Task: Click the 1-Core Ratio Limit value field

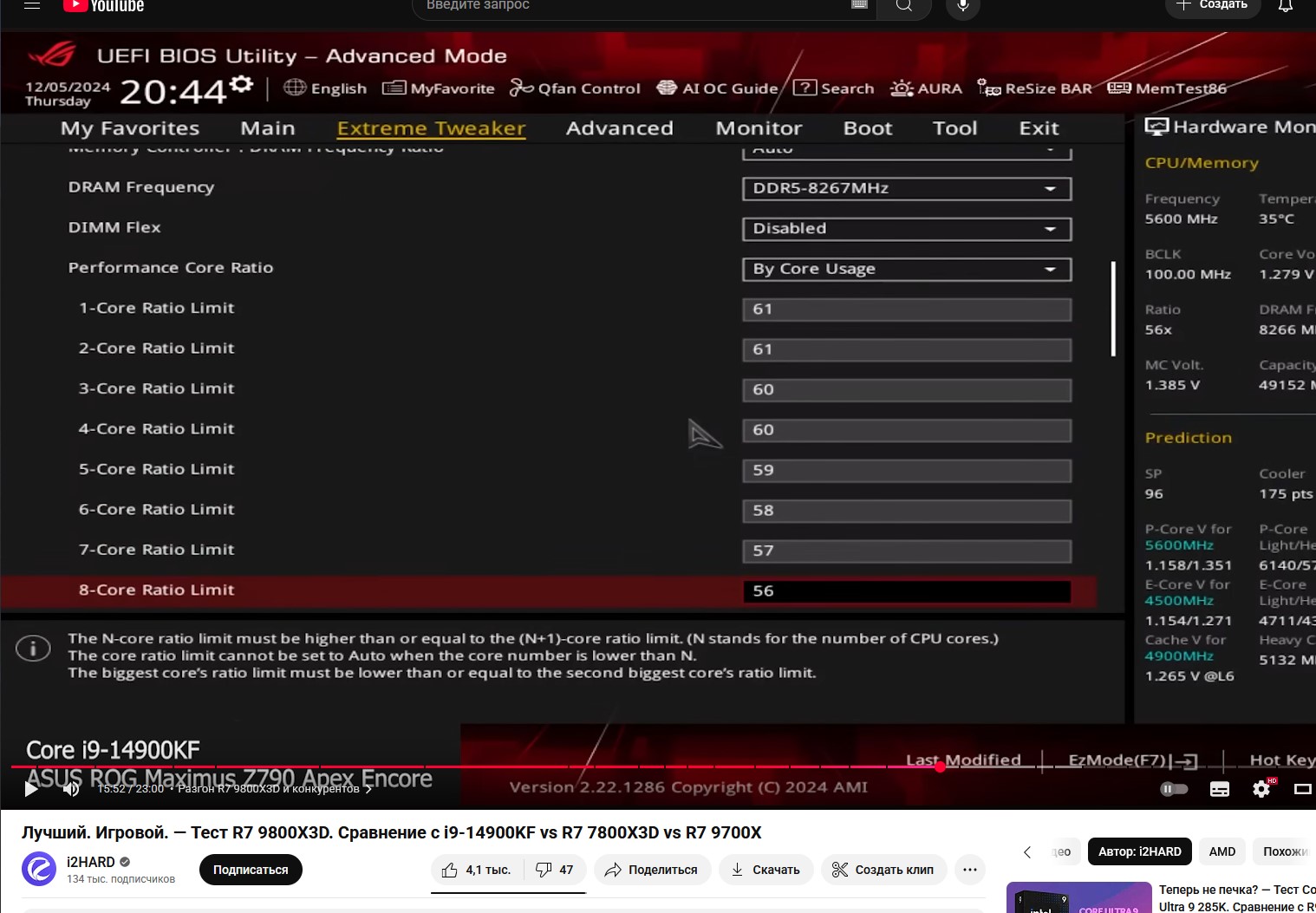Action: pos(907,310)
